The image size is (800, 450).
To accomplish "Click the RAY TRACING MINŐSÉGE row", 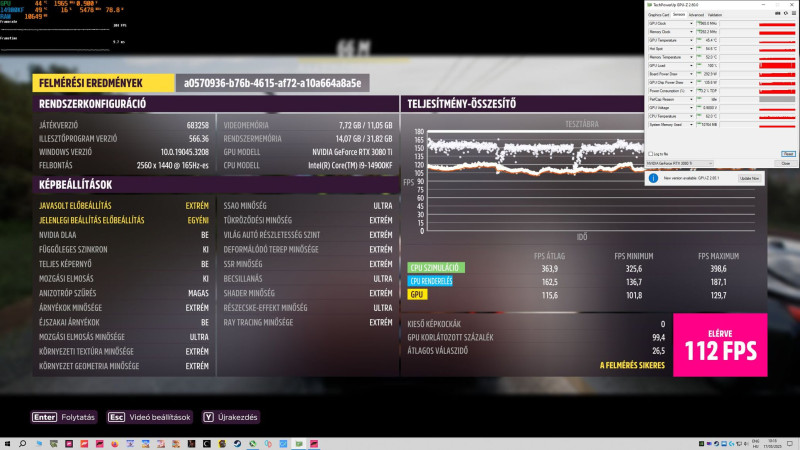I will point(308,322).
